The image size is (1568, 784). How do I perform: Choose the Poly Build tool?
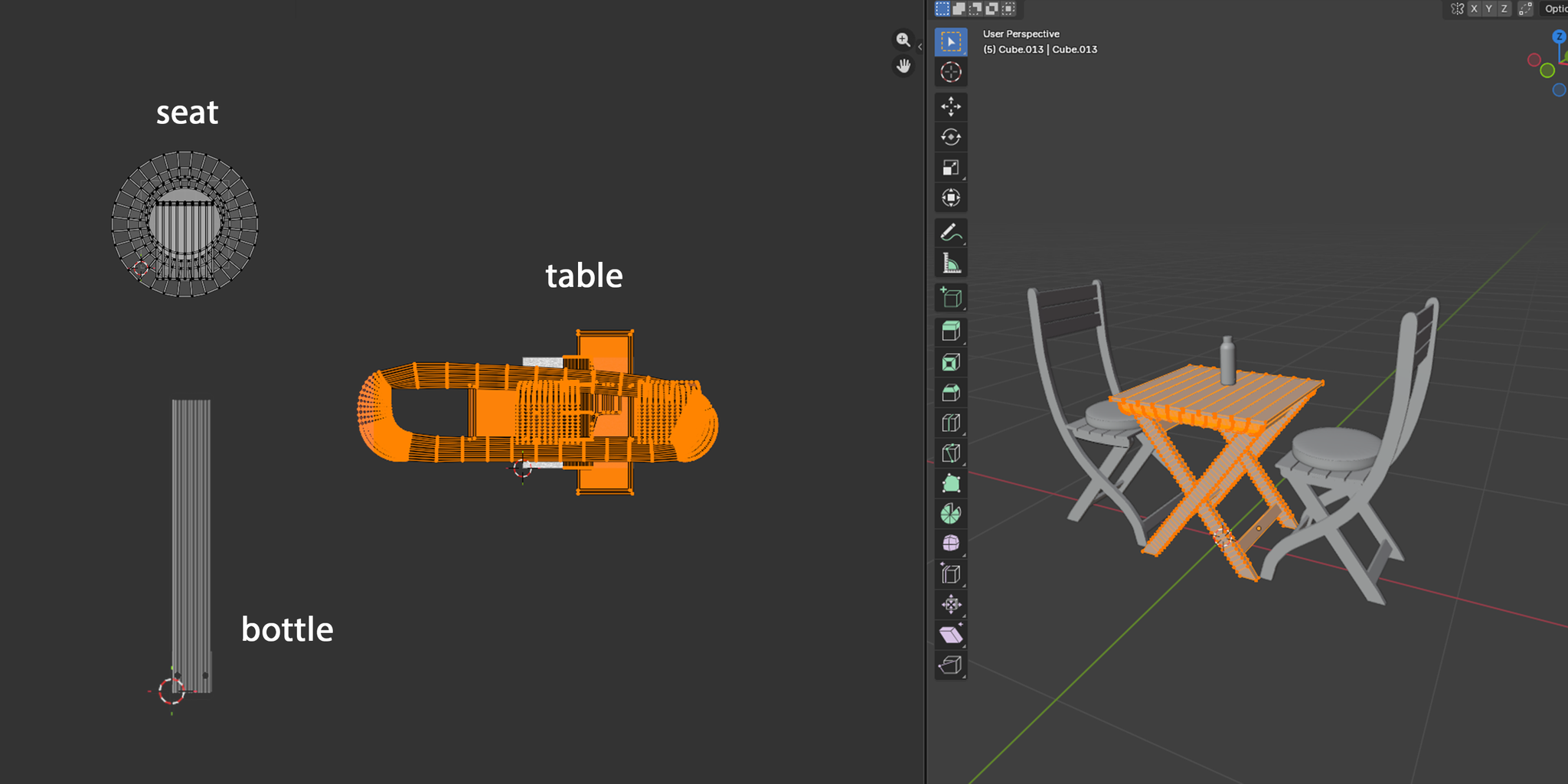(951, 483)
